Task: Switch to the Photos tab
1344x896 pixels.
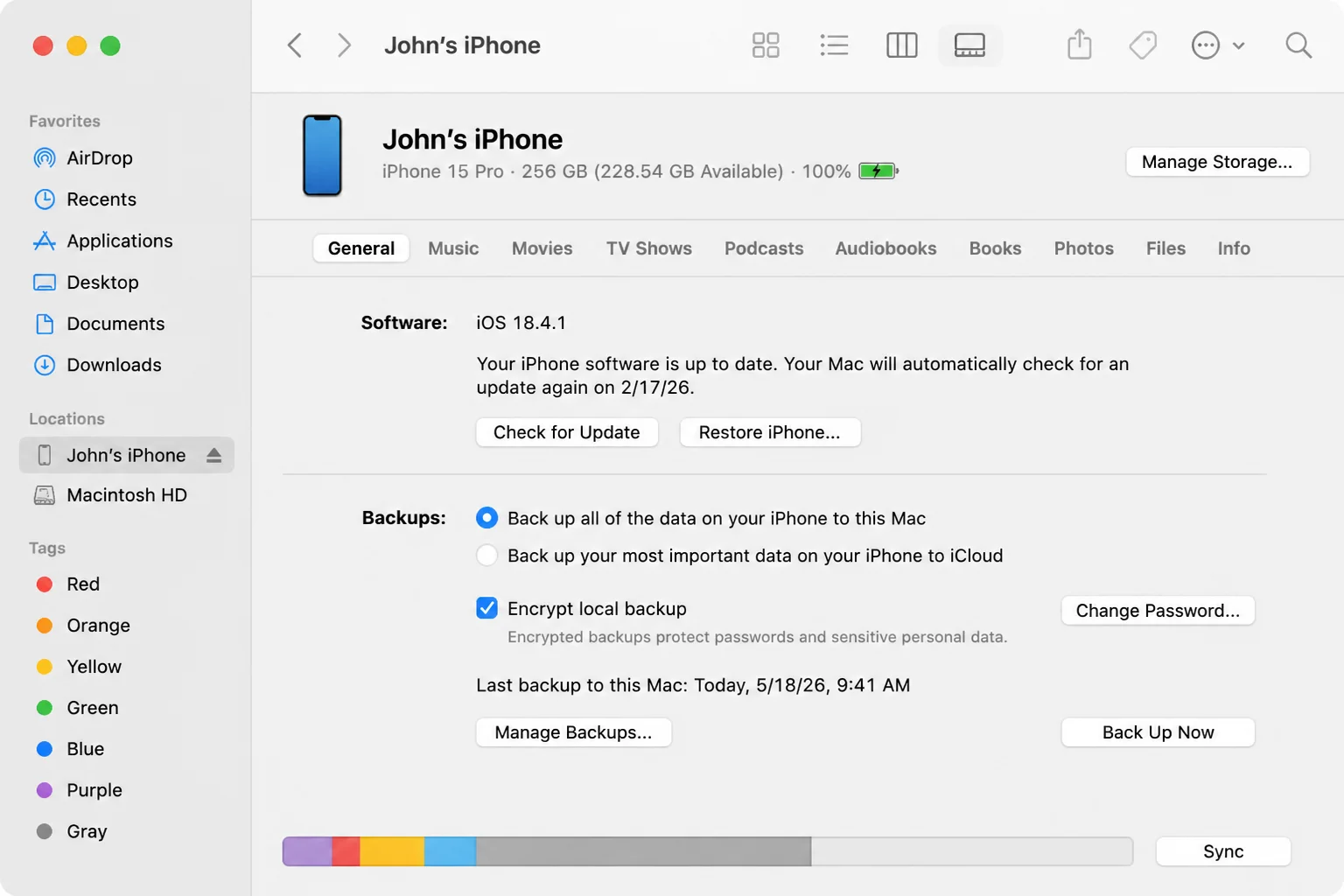Action: pyautogui.click(x=1084, y=248)
